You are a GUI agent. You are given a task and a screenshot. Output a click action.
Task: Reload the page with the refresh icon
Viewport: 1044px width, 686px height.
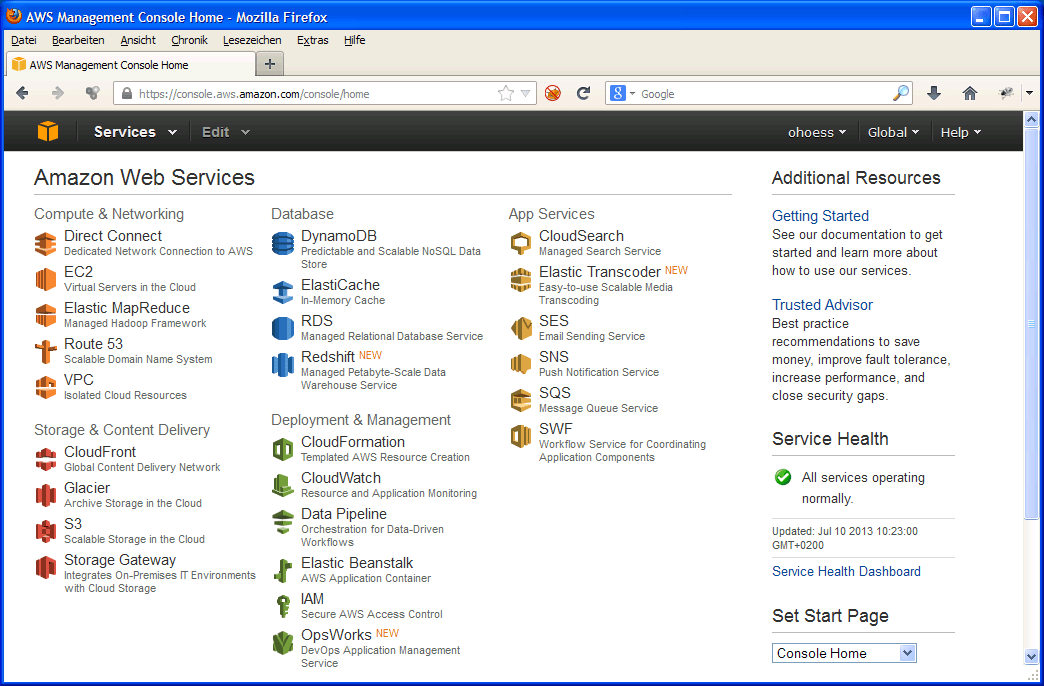pyautogui.click(x=583, y=93)
